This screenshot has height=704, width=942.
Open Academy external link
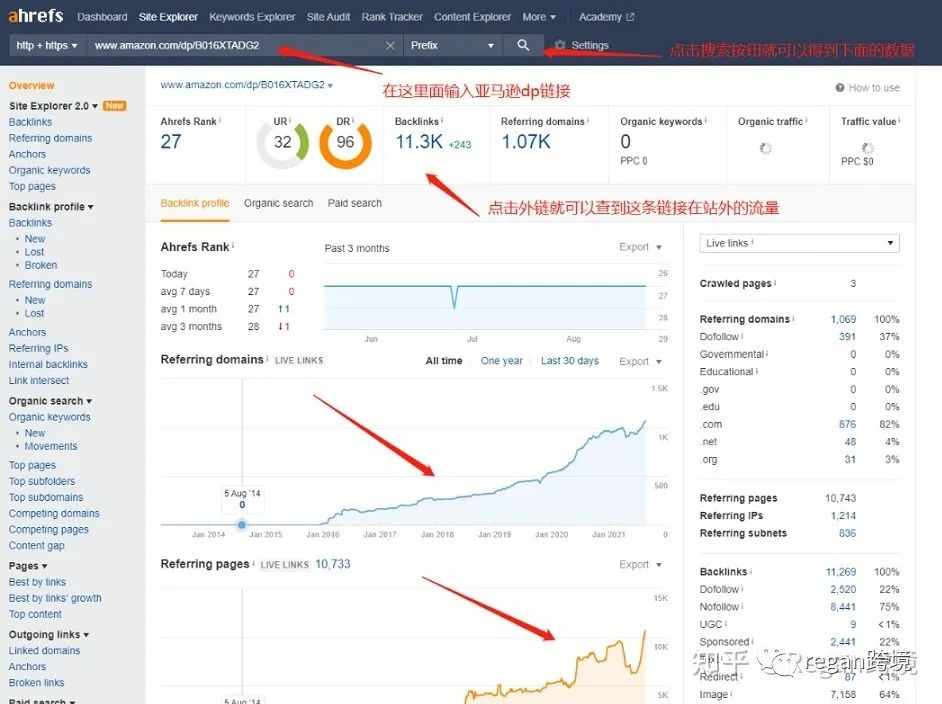click(606, 17)
